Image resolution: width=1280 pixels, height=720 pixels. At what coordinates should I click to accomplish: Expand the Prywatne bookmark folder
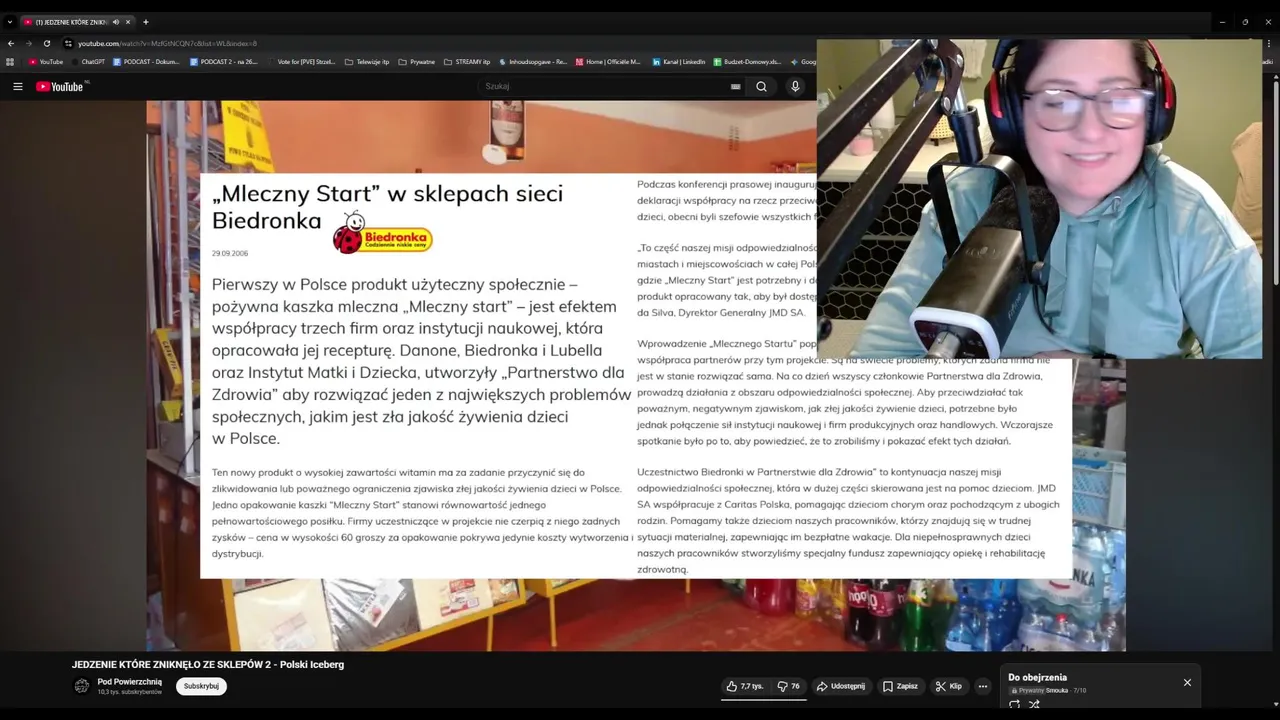click(417, 62)
